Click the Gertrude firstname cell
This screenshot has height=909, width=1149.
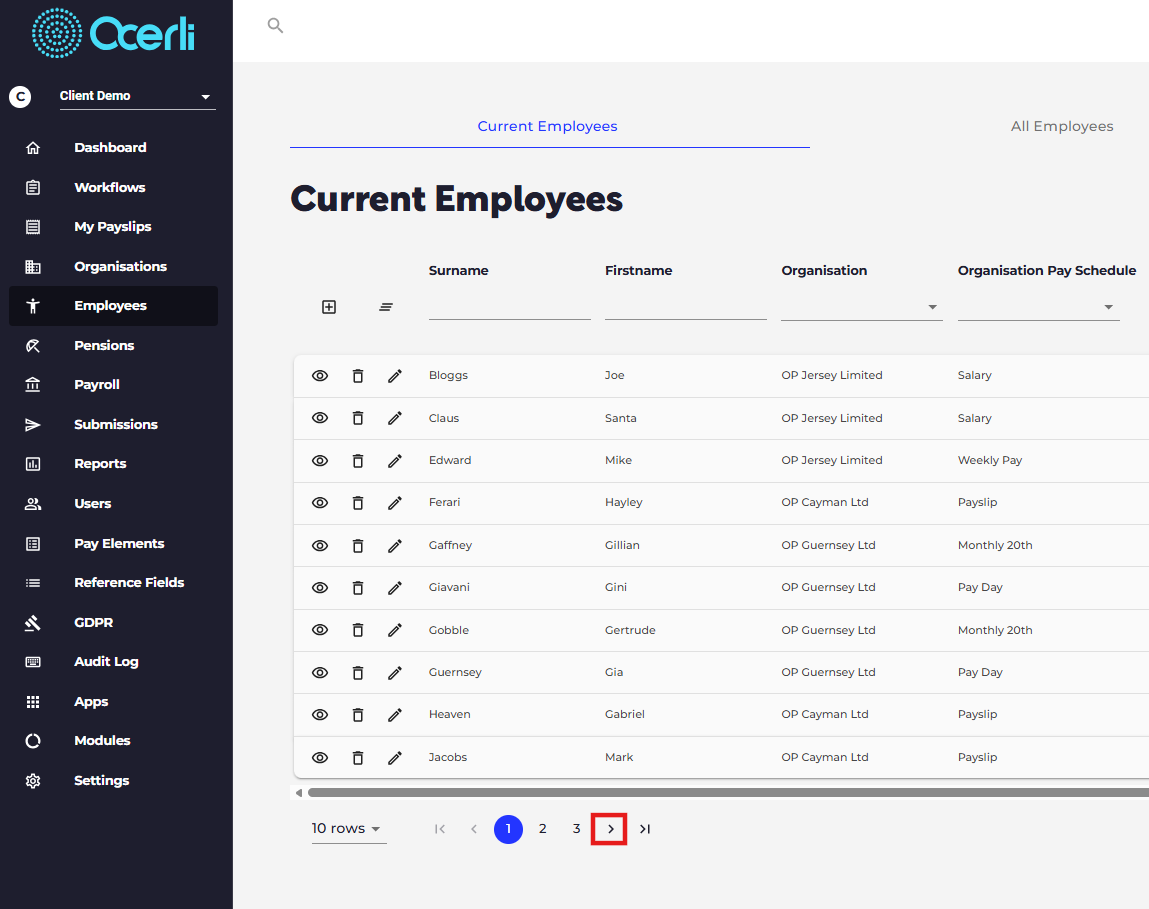click(630, 630)
